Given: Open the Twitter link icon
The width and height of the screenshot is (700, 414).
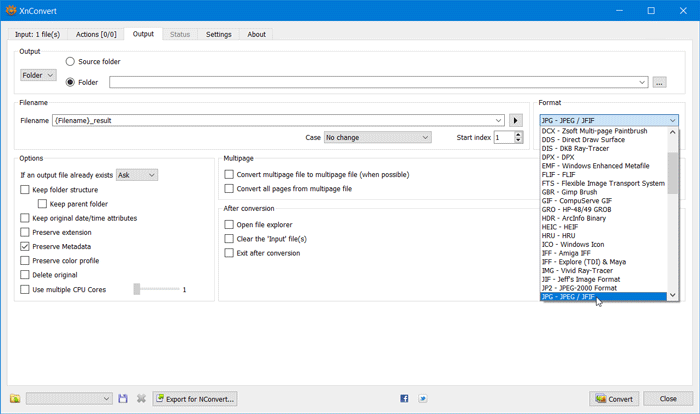Looking at the screenshot, I should [423, 398].
